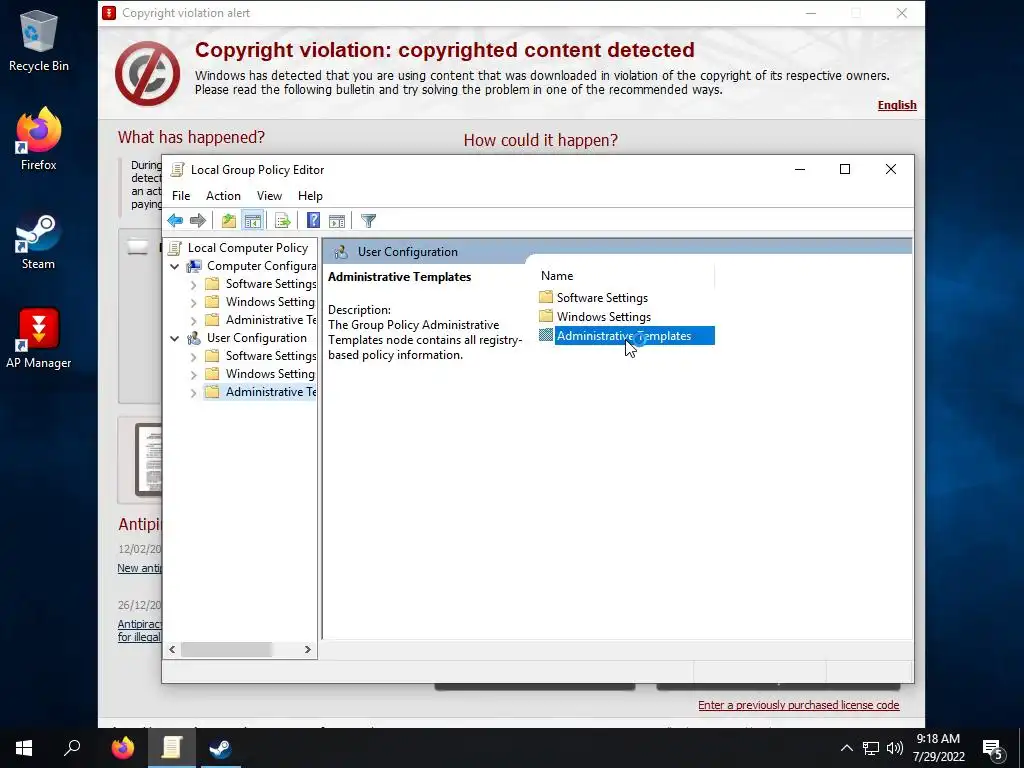
Task: Minimize Local Group Policy Editor window
Action: (799, 169)
